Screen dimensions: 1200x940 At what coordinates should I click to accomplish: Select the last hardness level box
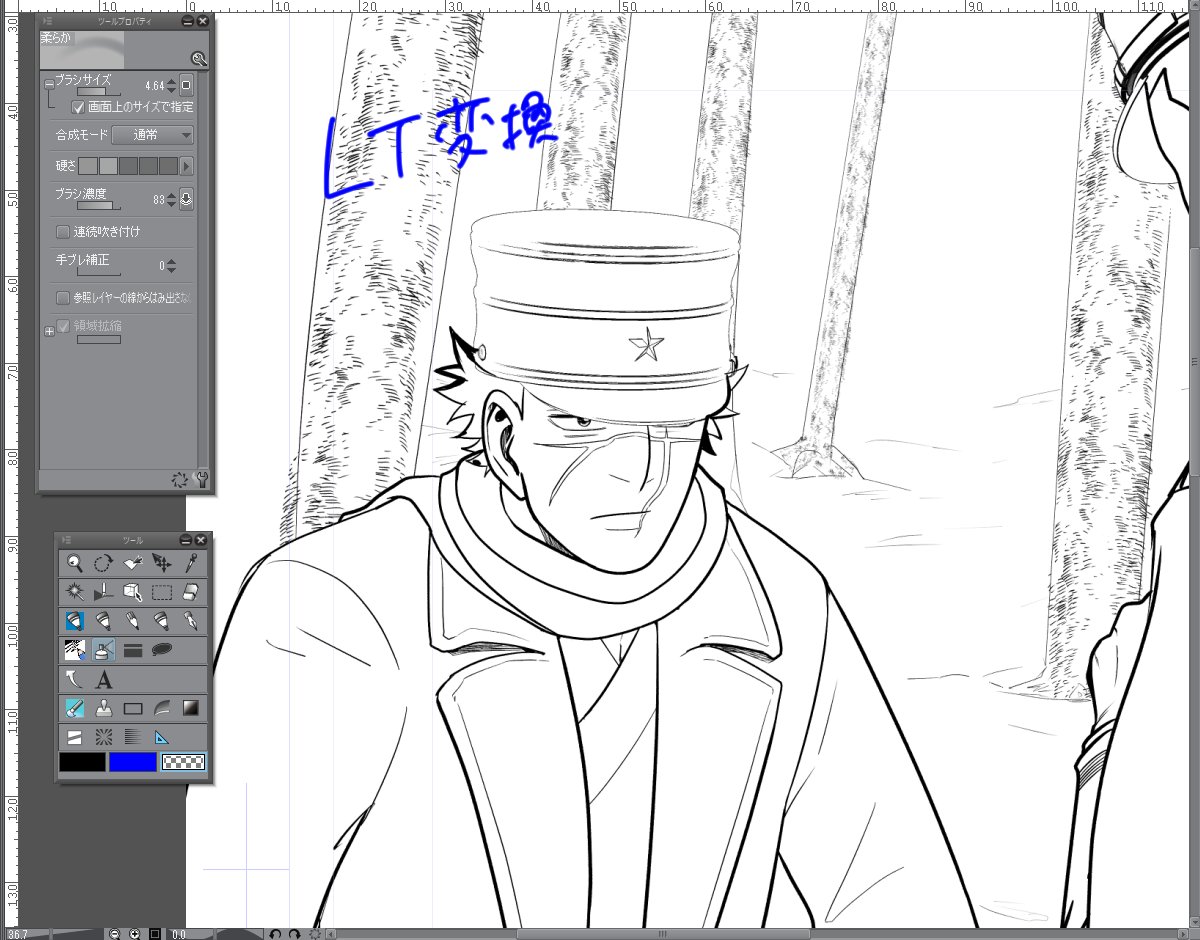point(168,166)
